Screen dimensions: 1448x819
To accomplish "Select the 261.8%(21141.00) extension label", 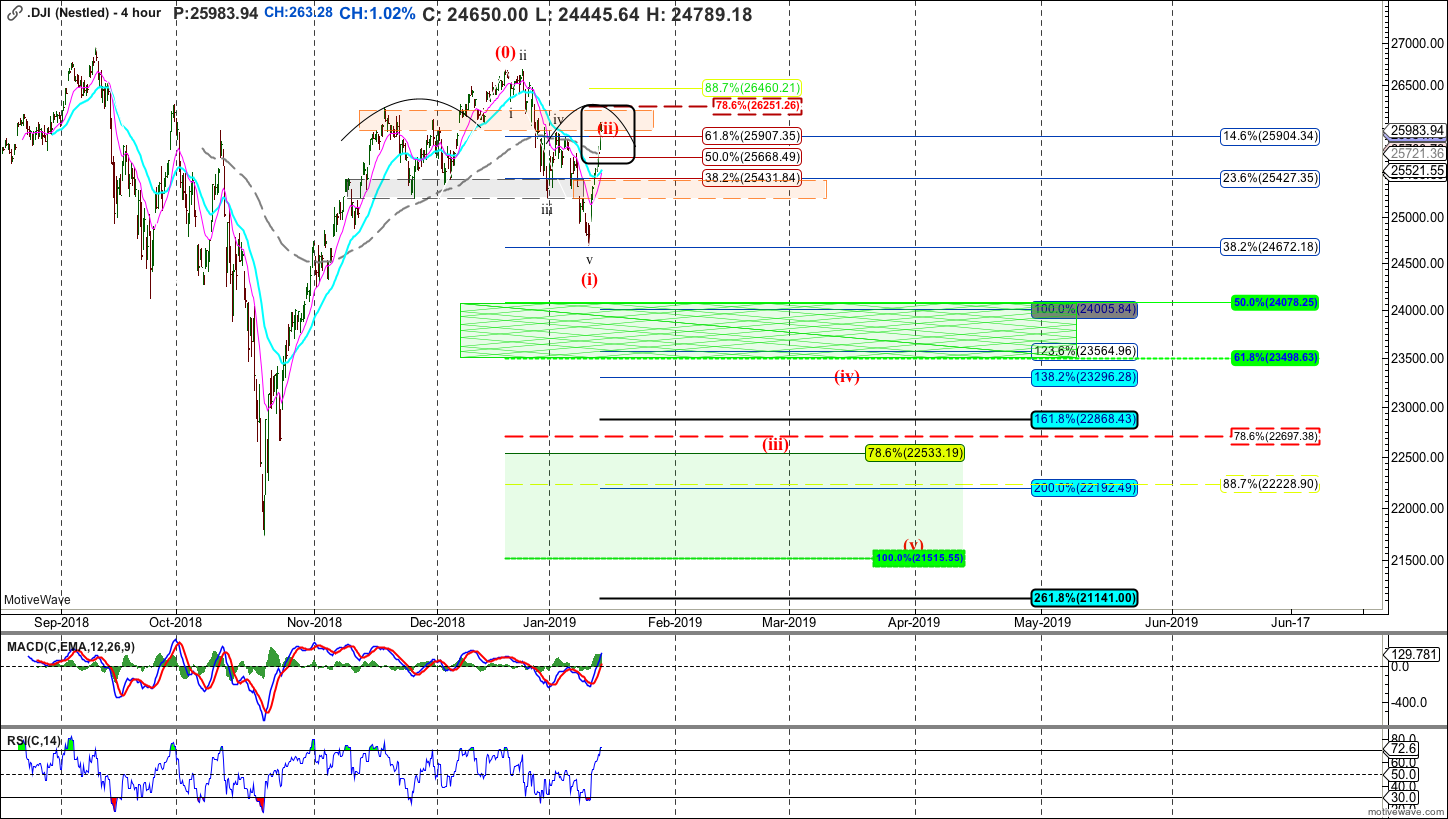I will click(1085, 598).
